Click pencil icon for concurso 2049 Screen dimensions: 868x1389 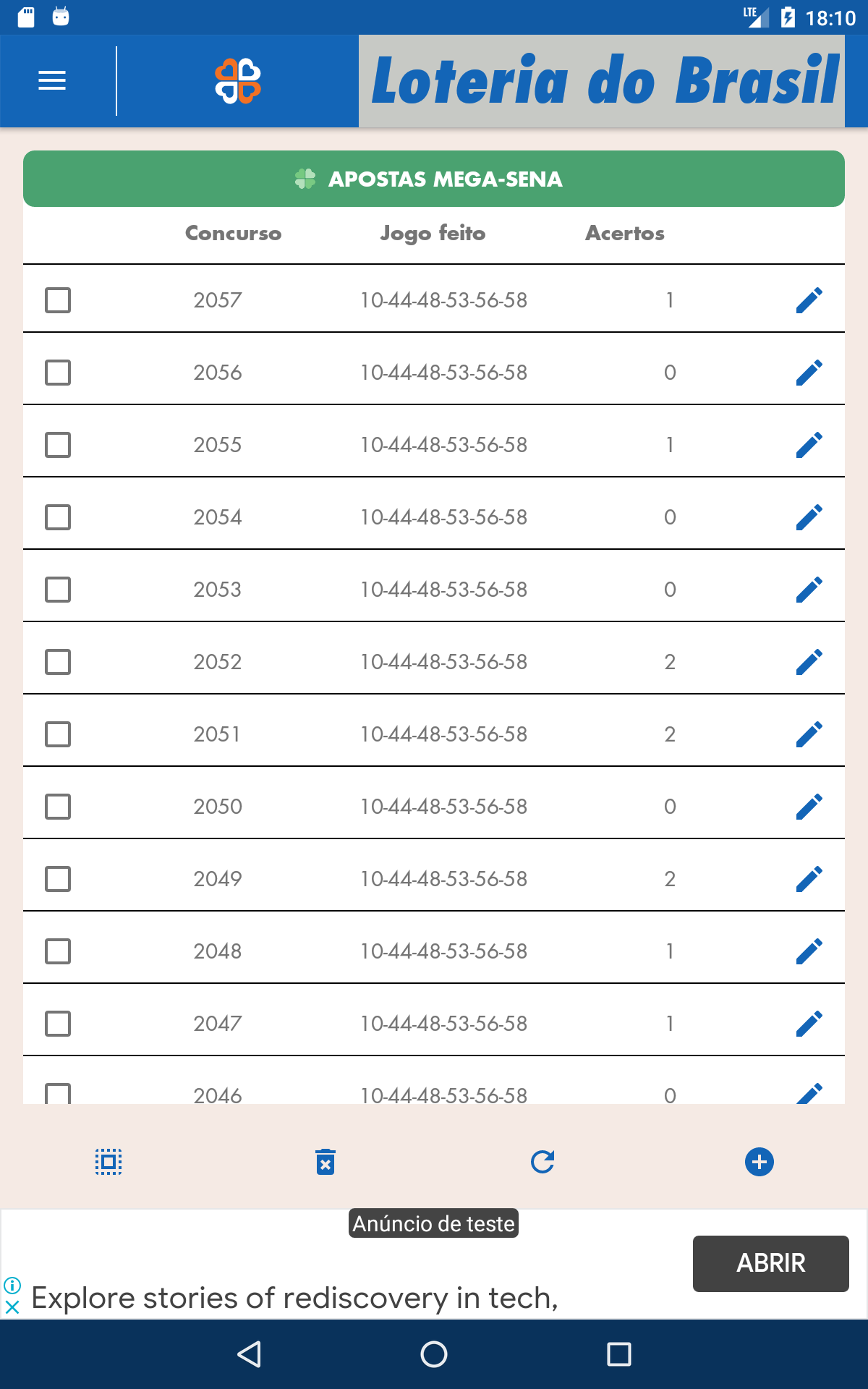click(x=809, y=879)
